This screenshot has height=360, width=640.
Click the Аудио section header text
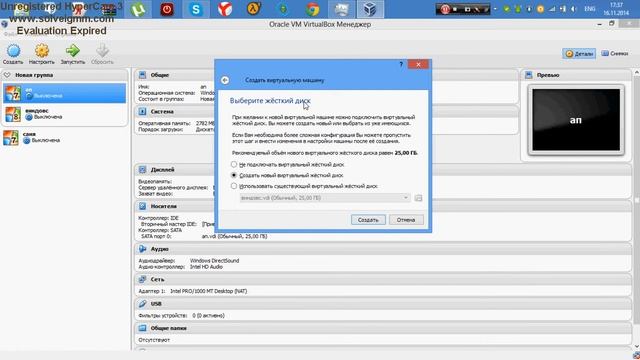(x=160, y=249)
